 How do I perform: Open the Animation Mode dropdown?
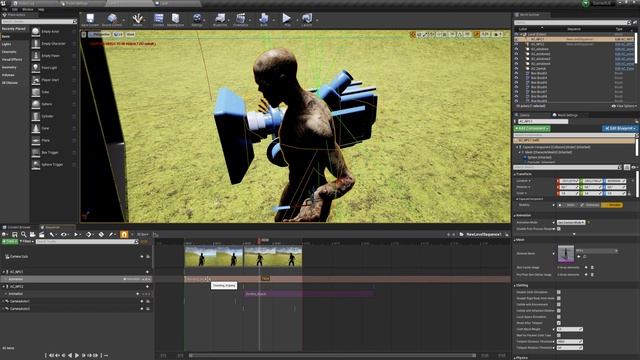(x=571, y=222)
